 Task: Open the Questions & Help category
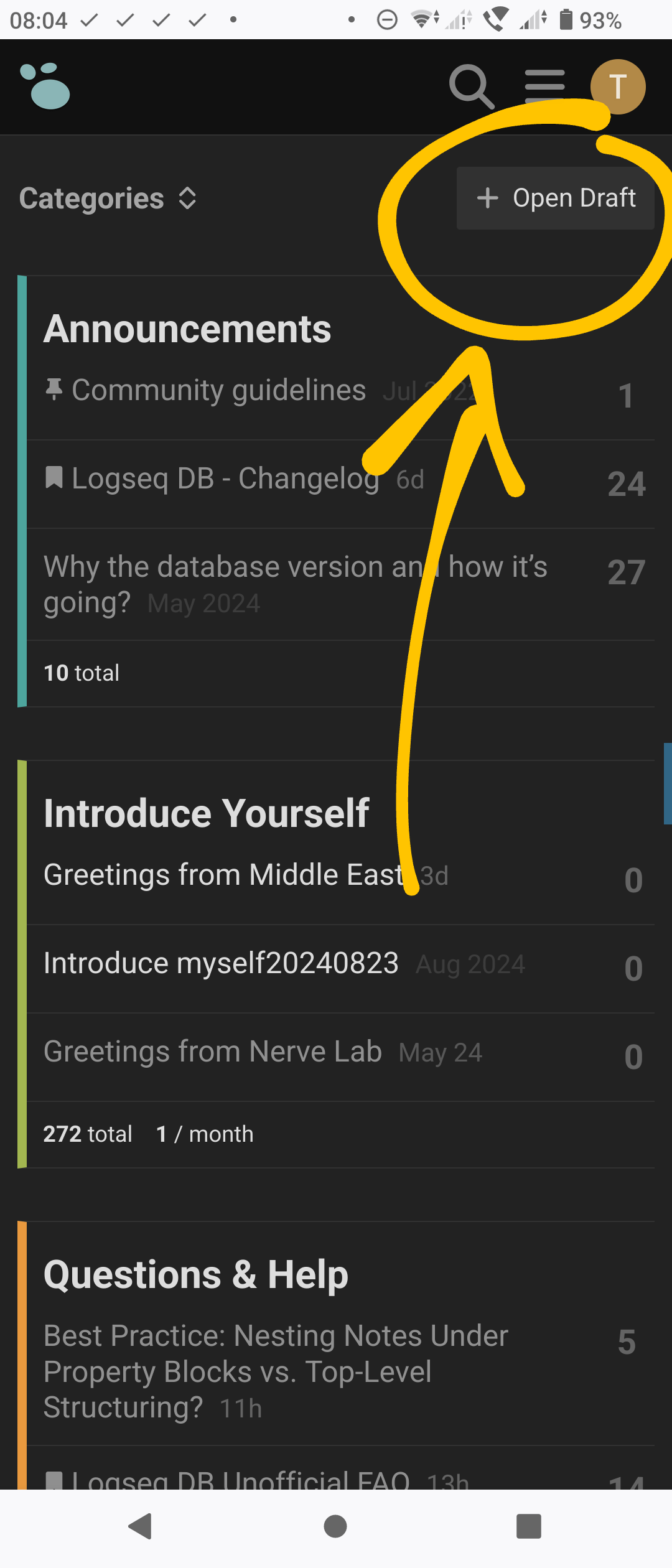point(196,1274)
